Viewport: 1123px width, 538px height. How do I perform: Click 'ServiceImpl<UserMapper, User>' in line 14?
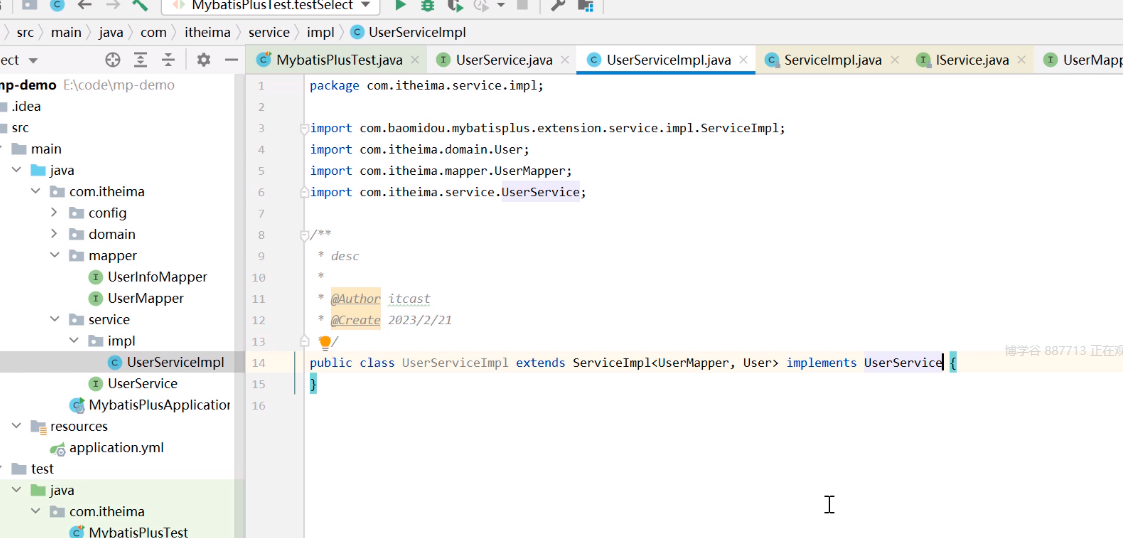[x=675, y=363]
